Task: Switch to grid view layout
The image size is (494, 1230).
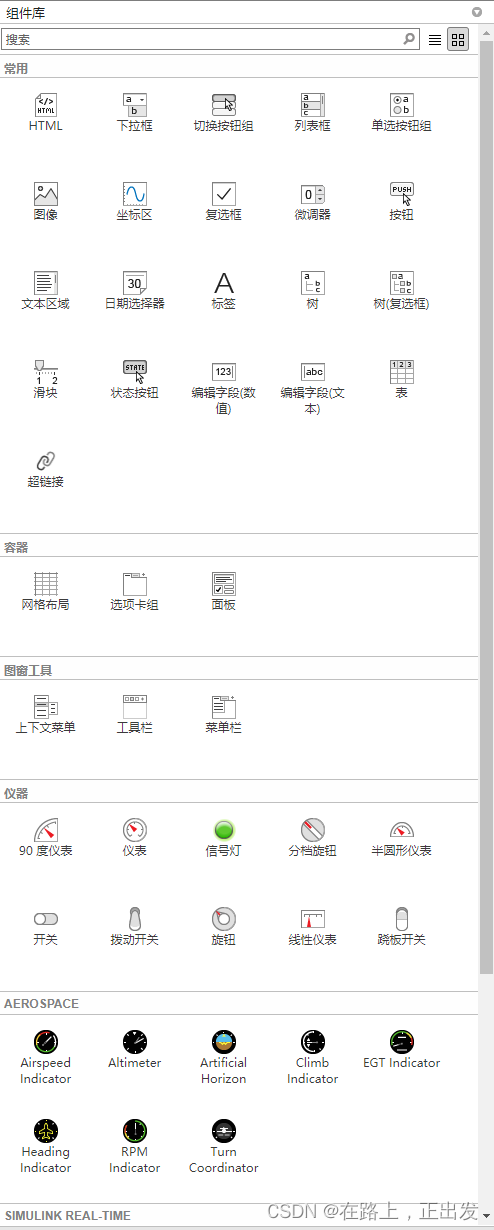Action: [x=458, y=40]
